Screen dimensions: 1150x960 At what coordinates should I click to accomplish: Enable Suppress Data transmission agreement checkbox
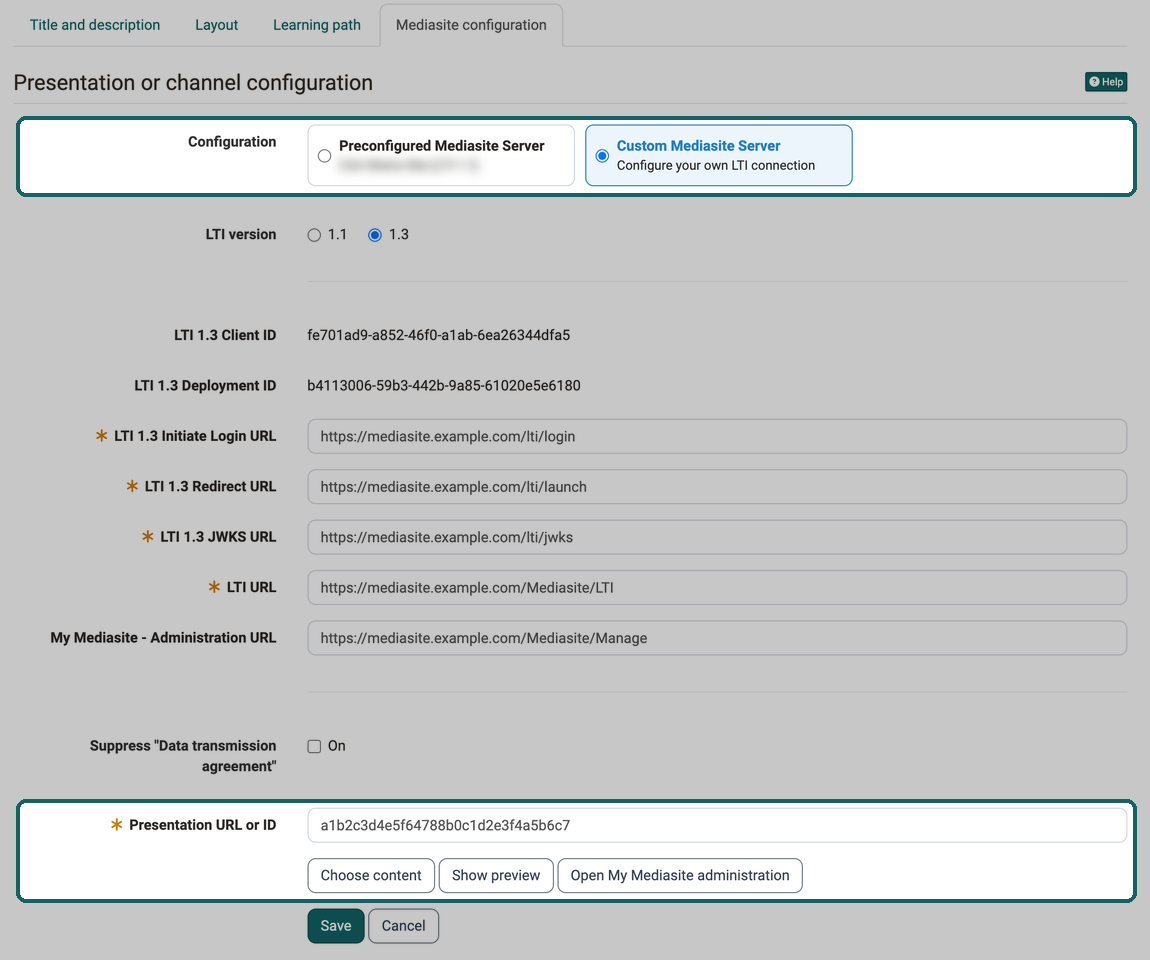tap(314, 747)
